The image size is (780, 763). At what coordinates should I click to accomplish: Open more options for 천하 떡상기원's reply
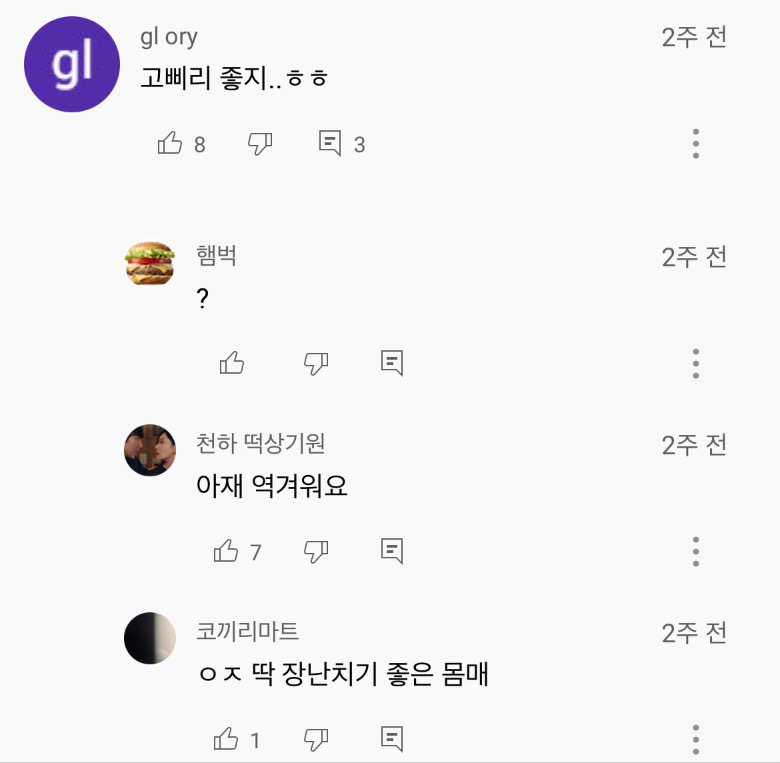click(x=696, y=551)
